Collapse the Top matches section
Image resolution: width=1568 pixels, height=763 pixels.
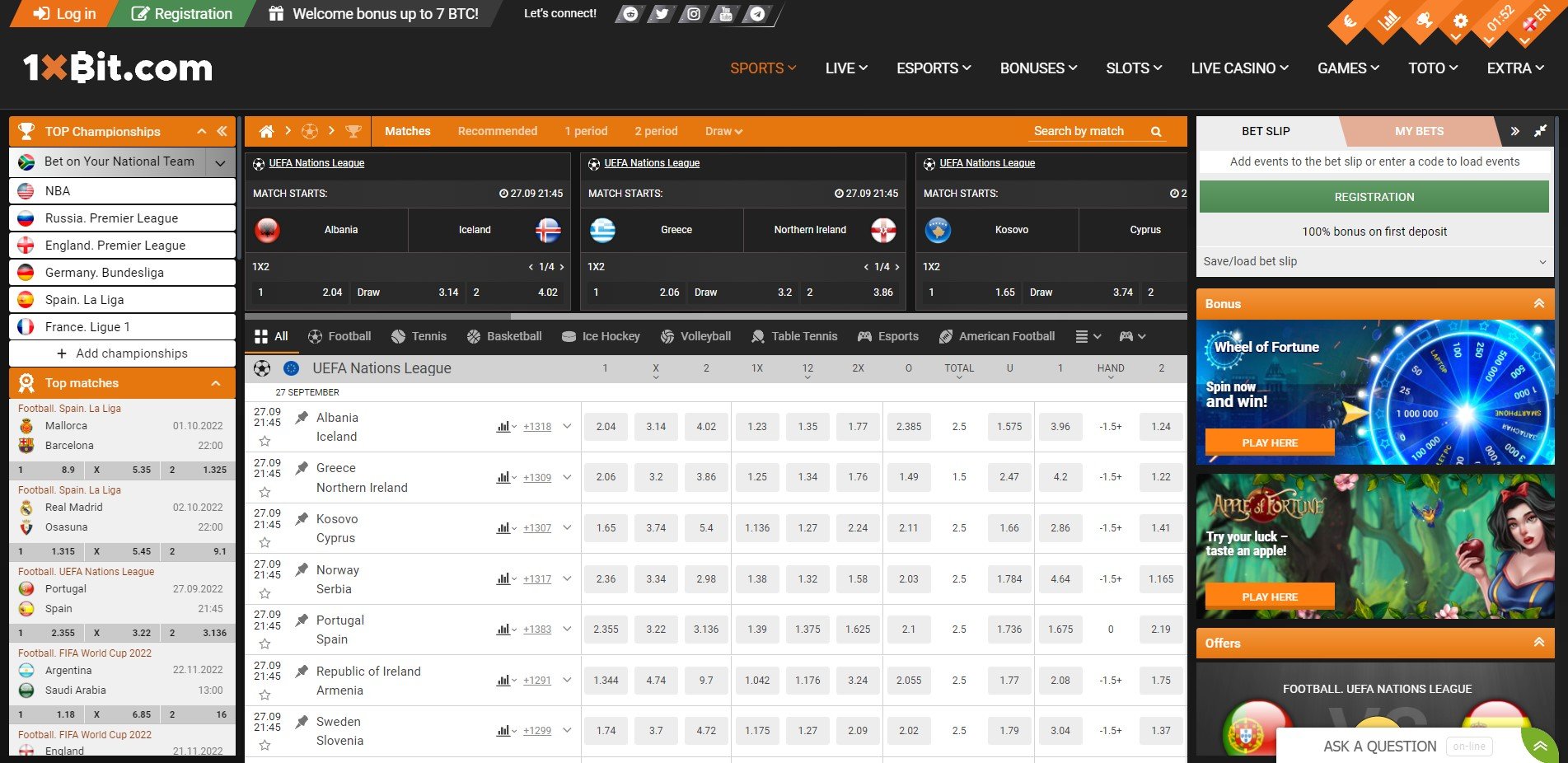pos(216,383)
